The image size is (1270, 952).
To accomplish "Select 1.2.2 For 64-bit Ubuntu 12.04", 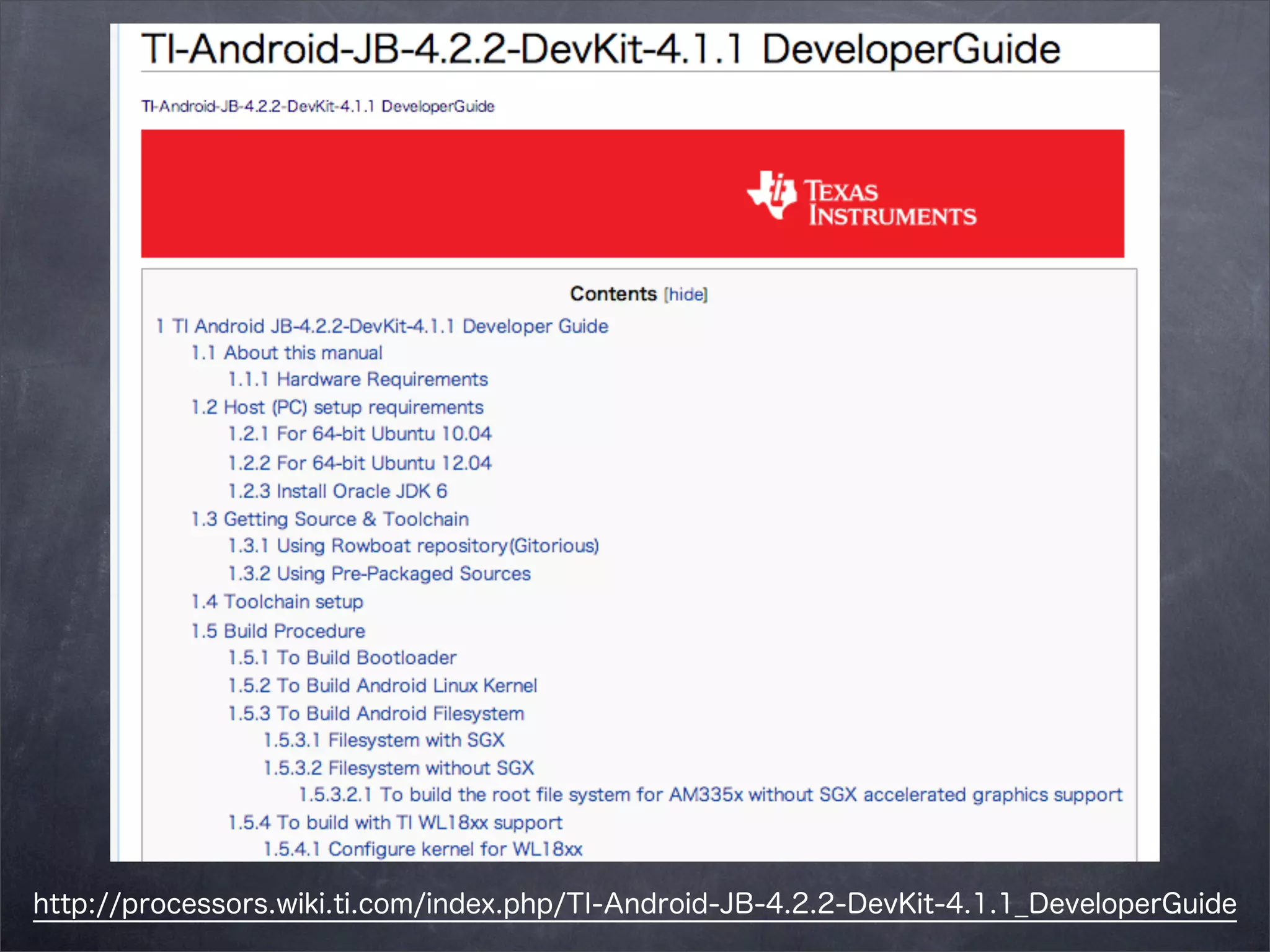I will click(x=360, y=463).
